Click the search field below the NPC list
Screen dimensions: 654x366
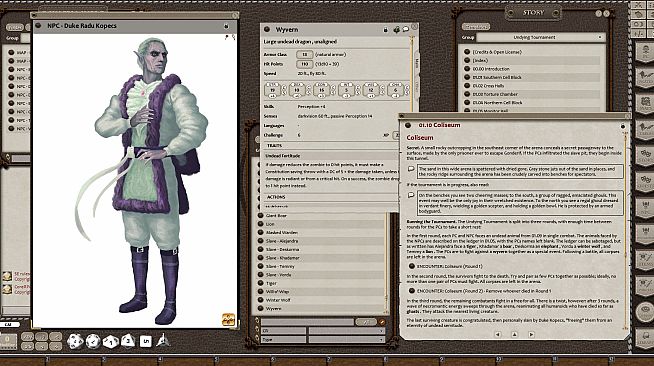(x=307, y=322)
